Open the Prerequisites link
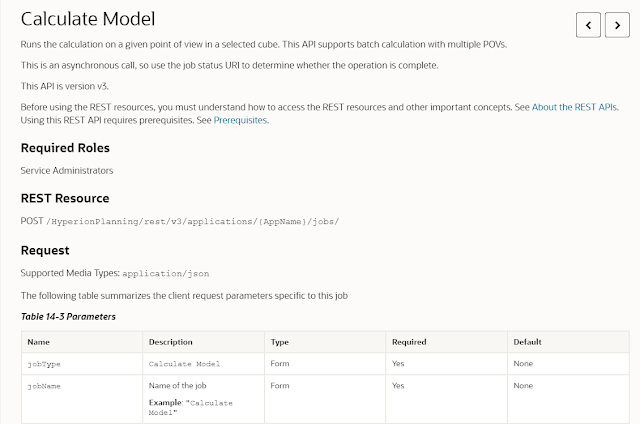640x424 pixels. tap(241, 120)
